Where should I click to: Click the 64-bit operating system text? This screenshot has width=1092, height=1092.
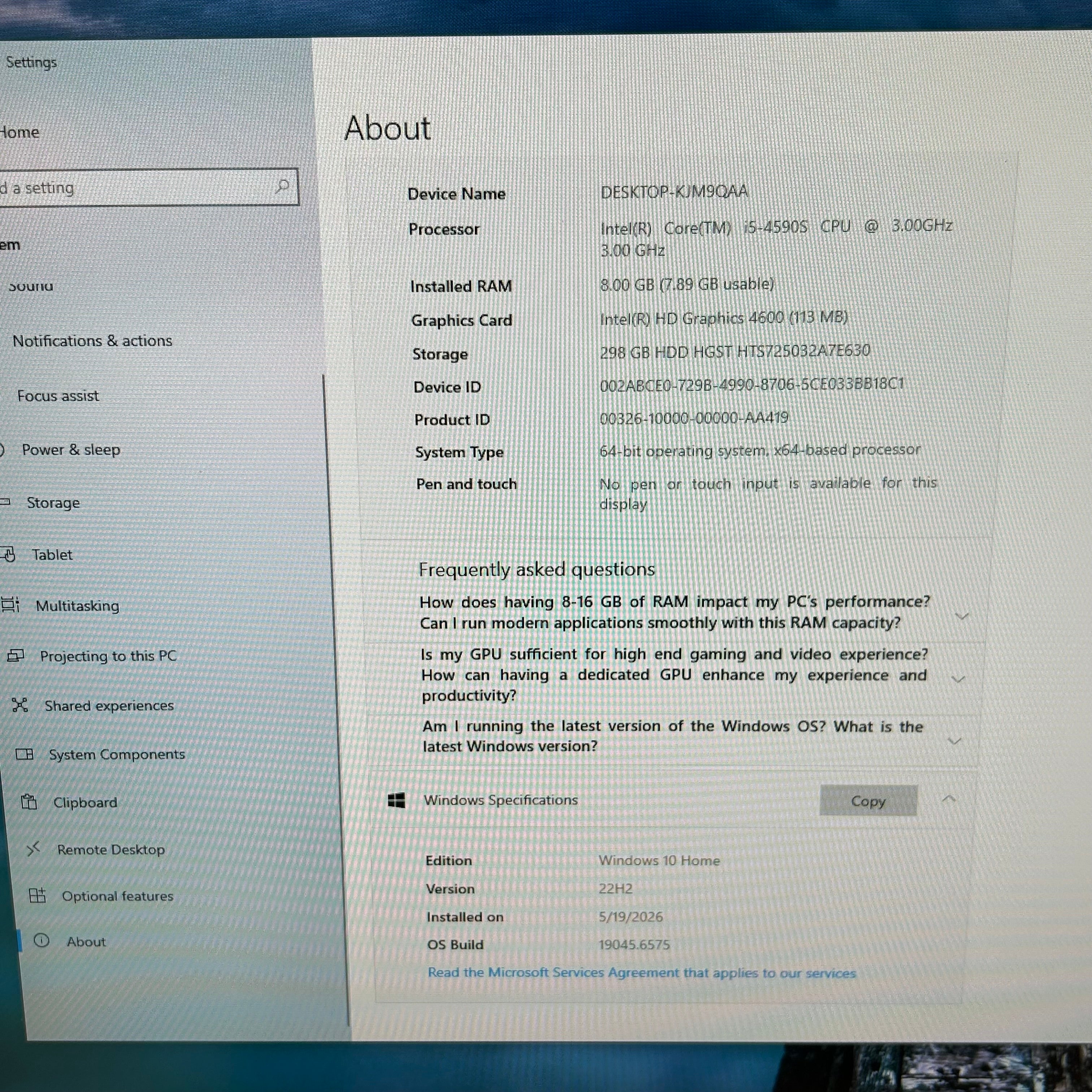click(760, 450)
